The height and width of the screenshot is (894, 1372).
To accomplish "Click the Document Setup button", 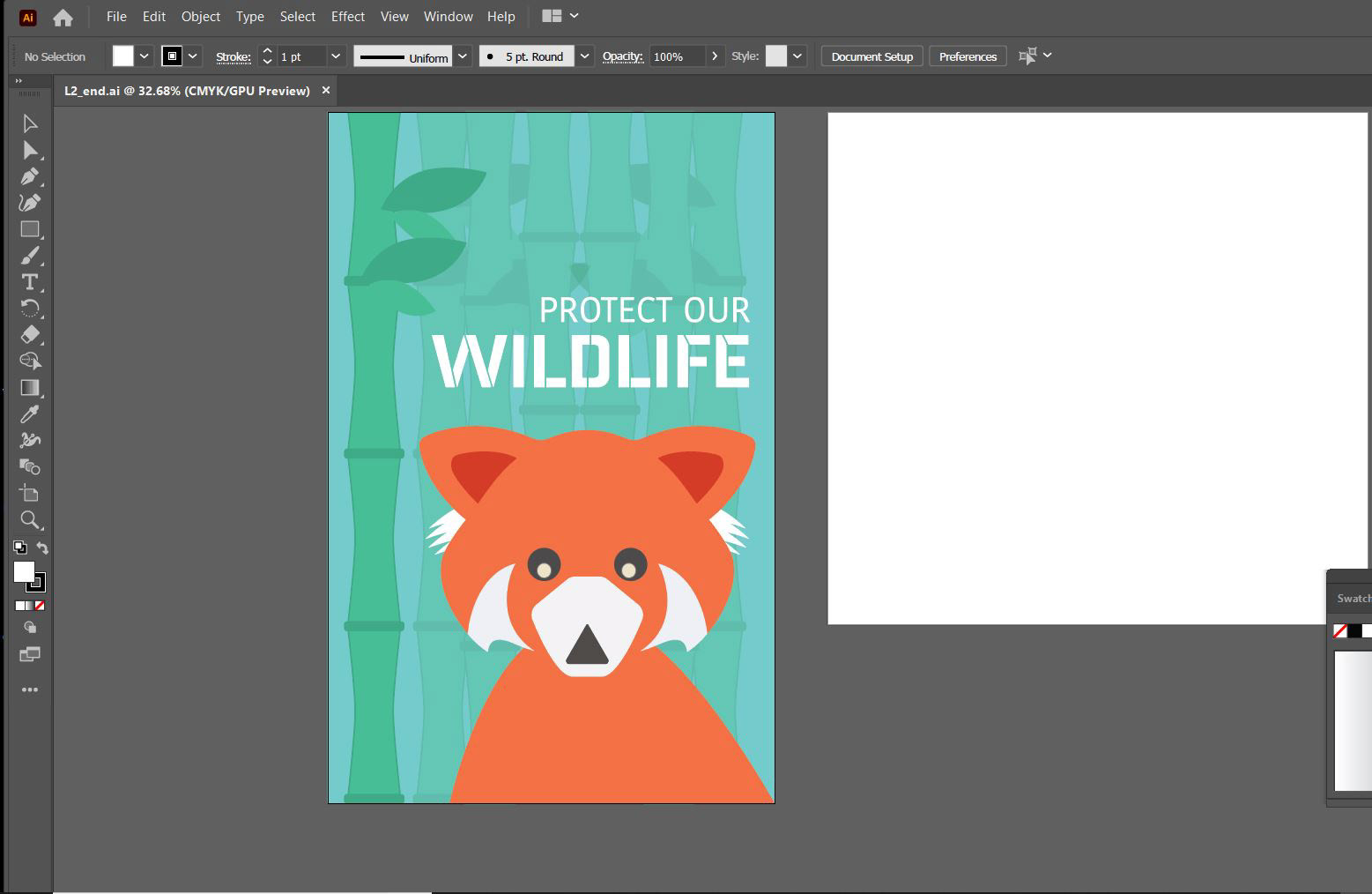I will tap(872, 56).
